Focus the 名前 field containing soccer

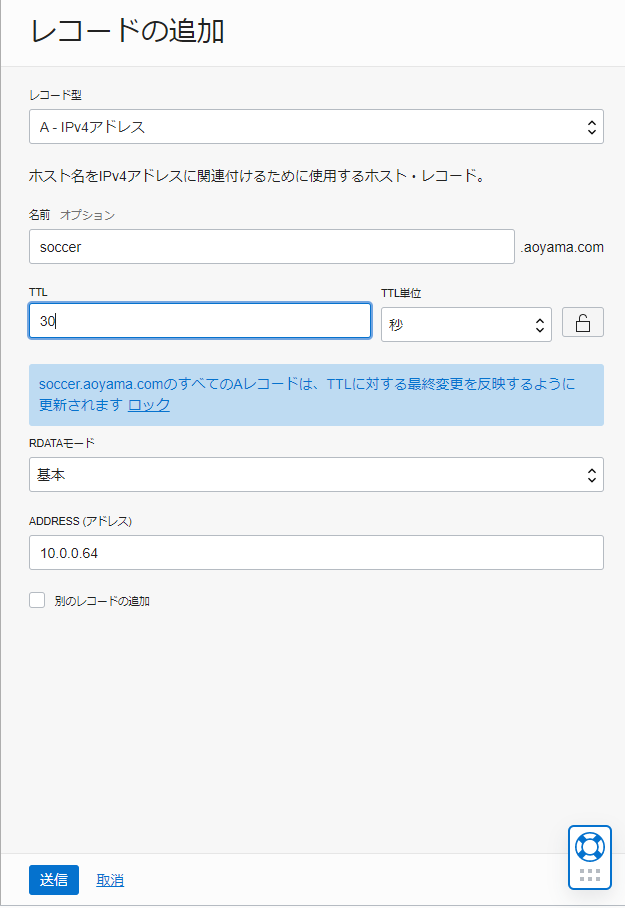pyautogui.click(x=271, y=247)
